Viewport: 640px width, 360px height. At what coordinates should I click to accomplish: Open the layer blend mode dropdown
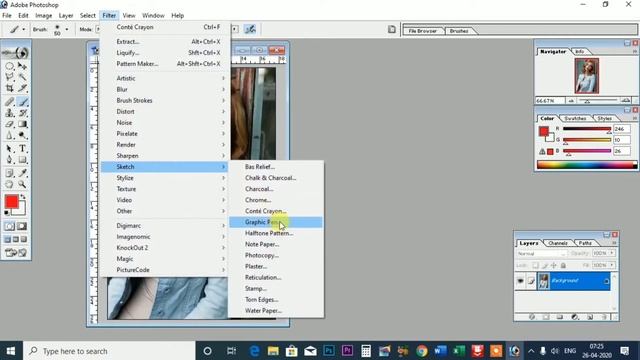click(x=541, y=253)
